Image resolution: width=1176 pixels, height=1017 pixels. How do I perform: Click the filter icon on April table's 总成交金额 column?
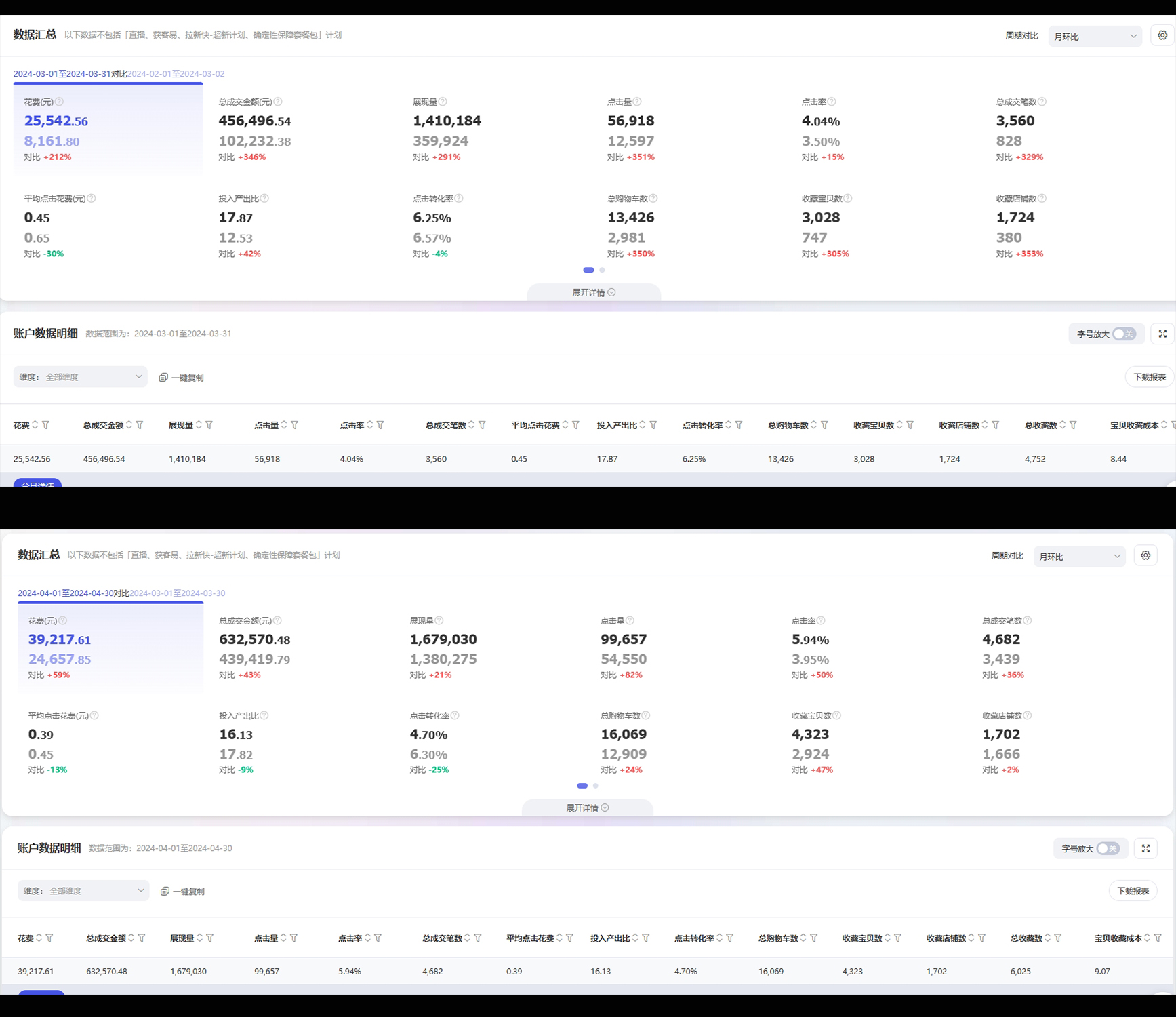coord(142,938)
